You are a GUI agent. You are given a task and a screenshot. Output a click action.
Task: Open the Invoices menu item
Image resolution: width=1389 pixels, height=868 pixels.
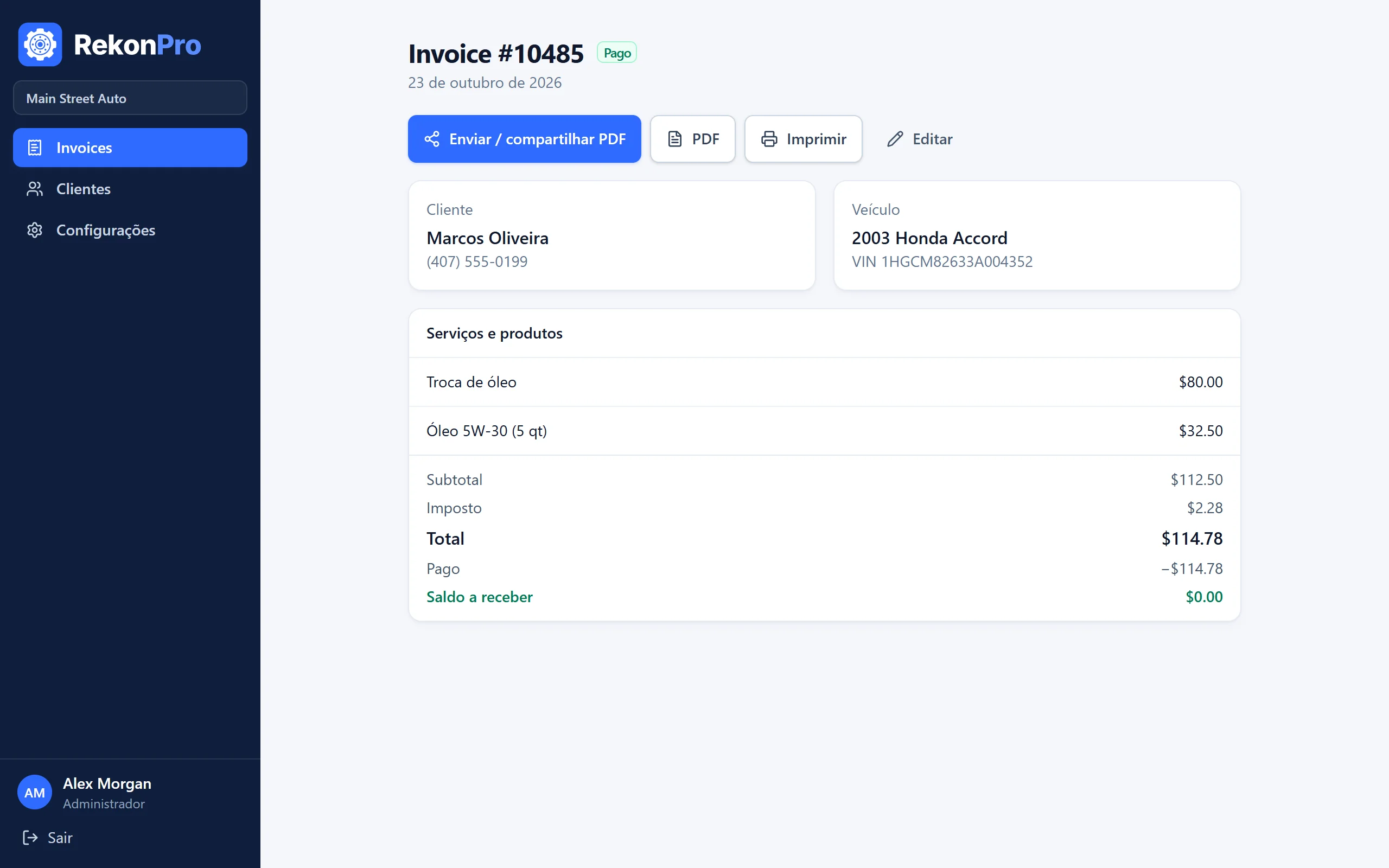point(130,148)
